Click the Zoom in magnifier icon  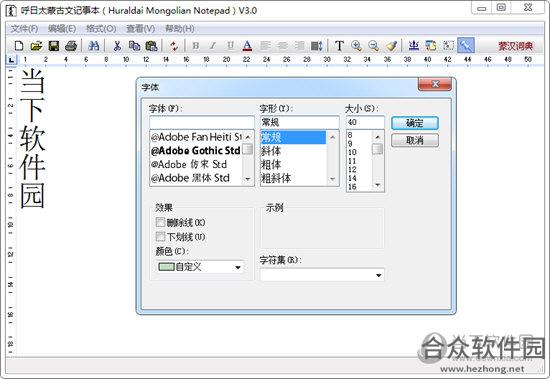[x=357, y=46]
